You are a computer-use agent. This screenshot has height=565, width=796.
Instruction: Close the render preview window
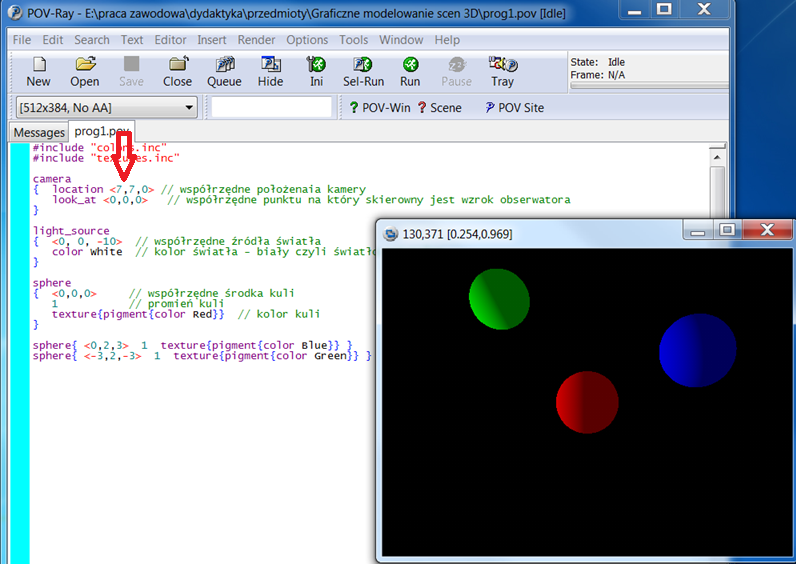[767, 231]
